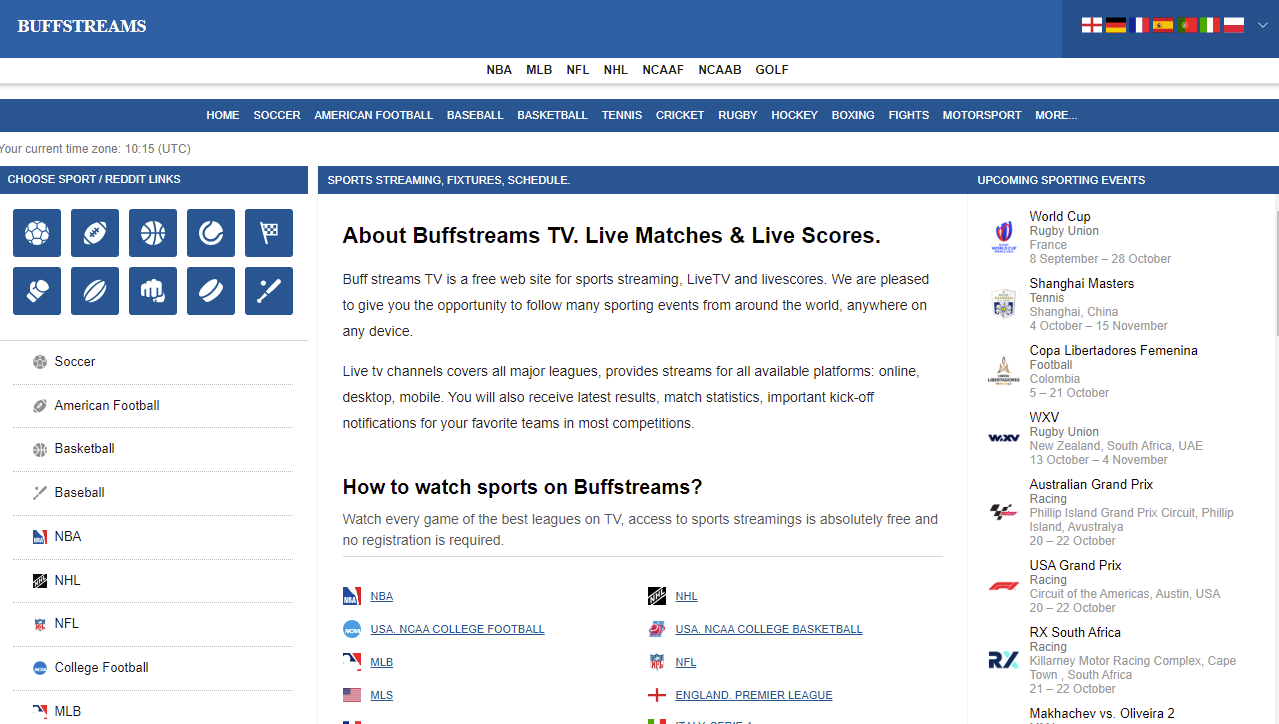
Task: Click the NBA logo in the links list
Action: point(352,596)
